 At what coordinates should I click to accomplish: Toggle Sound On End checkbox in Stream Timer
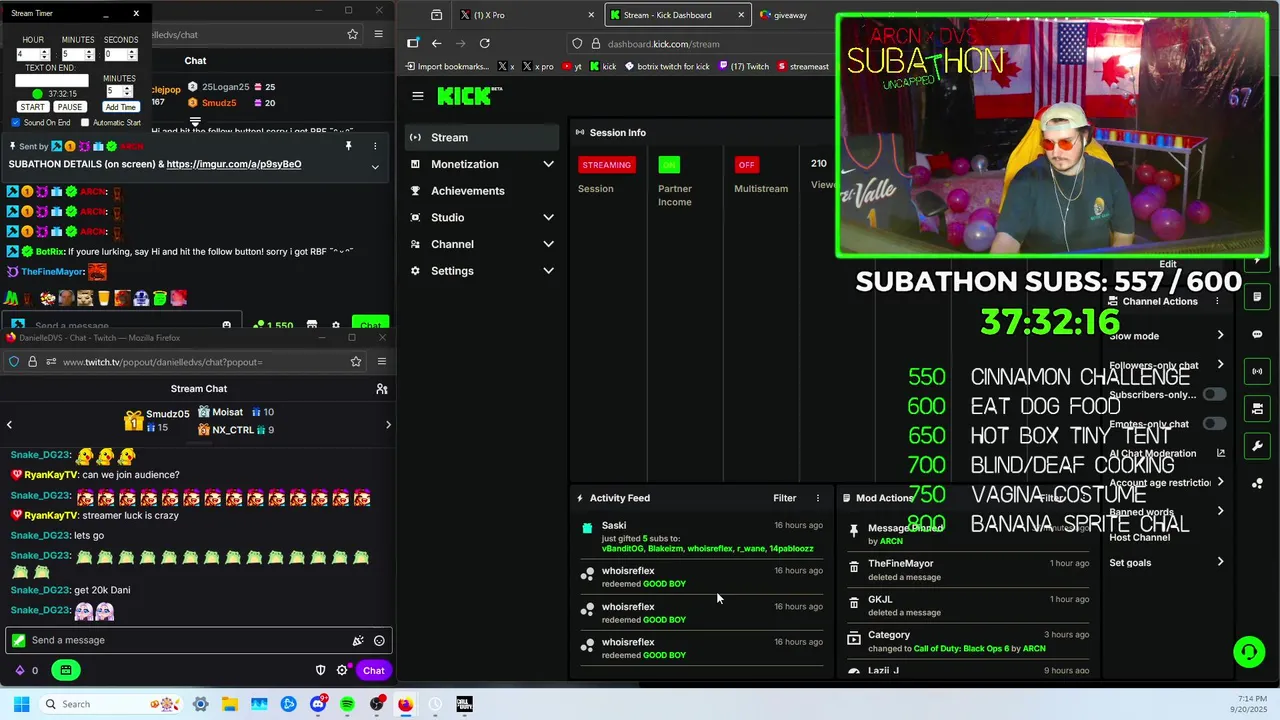[16, 123]
